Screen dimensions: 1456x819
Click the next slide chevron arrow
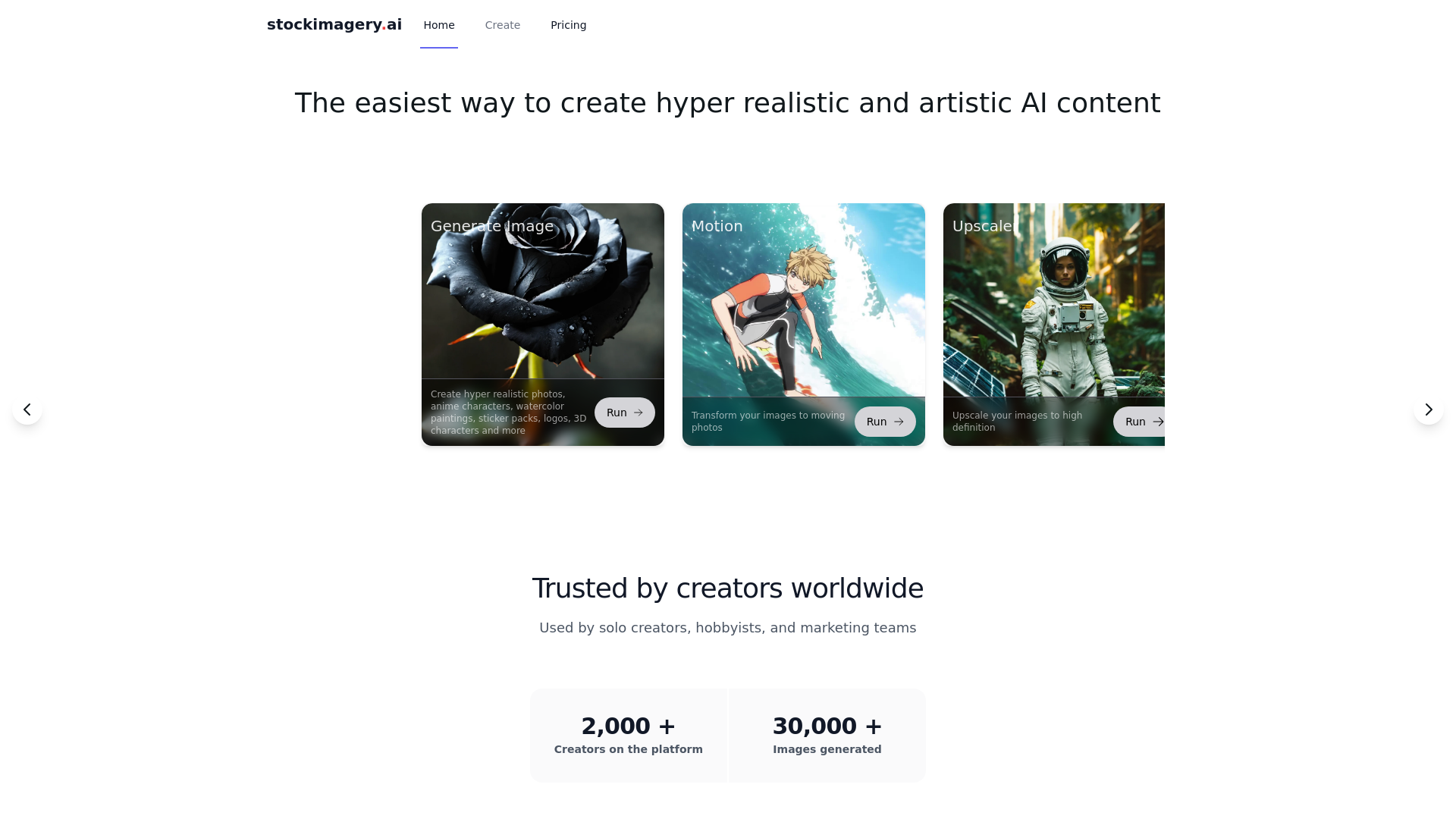tap(1429, 409)
